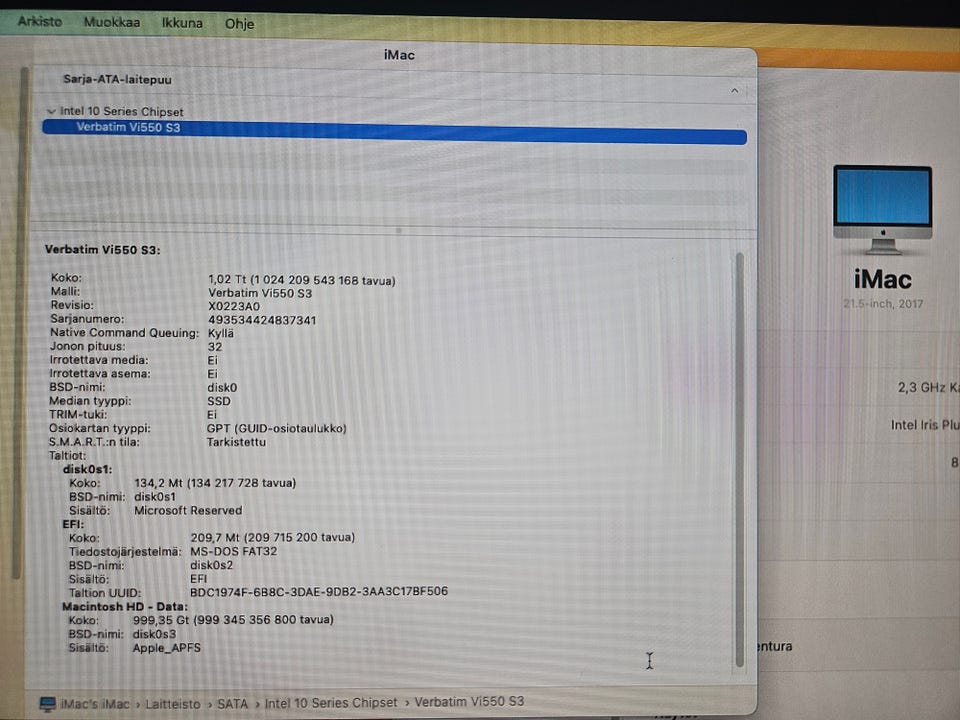Click the 21.5-inch, 2017 text
960x720 pixels.
click(883, 304)
